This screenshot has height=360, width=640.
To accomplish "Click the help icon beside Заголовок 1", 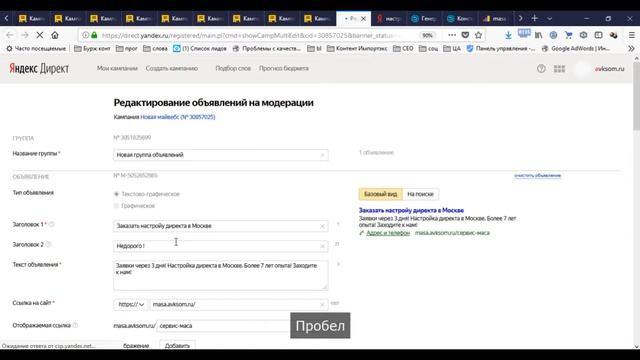I will pyautogui.click(x=52, y=224).
